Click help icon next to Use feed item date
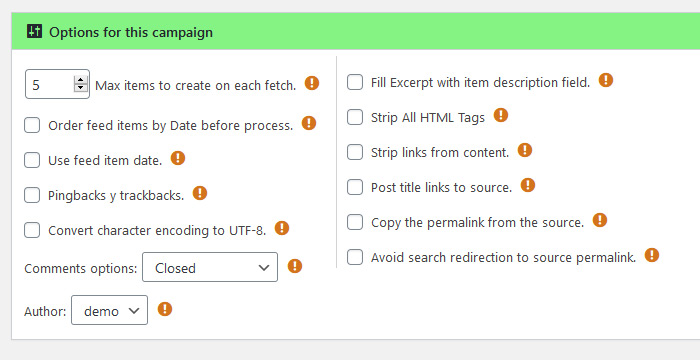This screenshot has width=700, height=360. point(178,158)
